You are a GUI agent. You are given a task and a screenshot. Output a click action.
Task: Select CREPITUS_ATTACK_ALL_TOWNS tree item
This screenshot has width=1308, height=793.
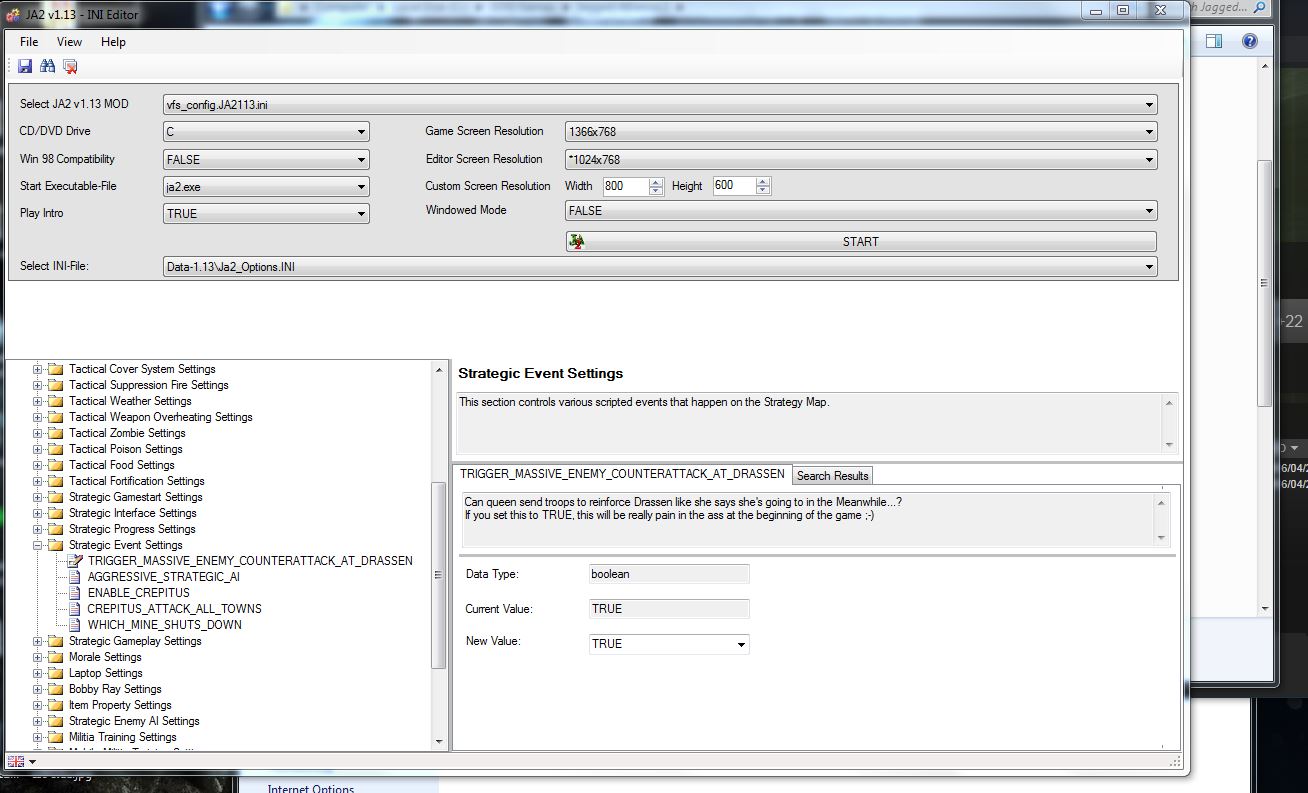(x=175, y=609)
